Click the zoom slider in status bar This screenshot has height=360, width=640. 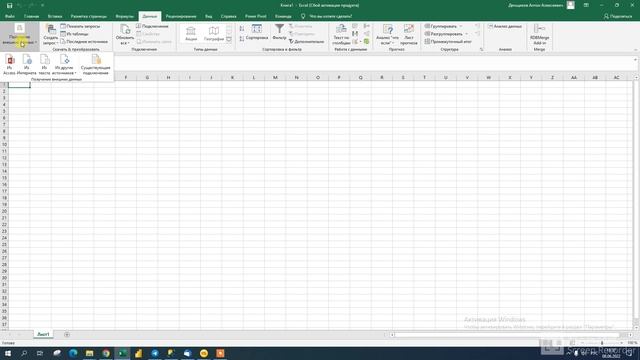(x=602, y=343)
